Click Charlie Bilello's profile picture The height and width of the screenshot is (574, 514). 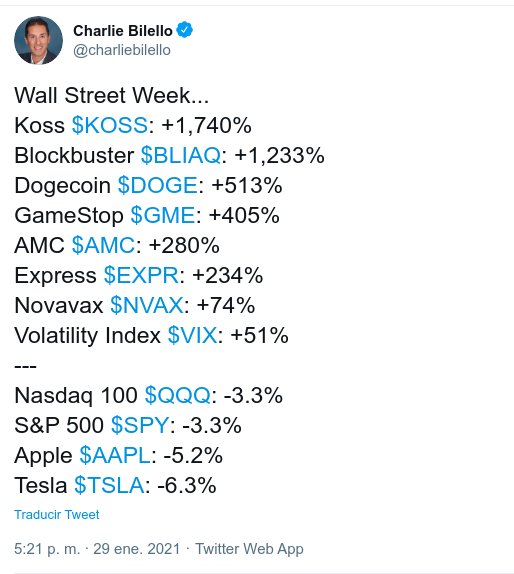point(38,40)
